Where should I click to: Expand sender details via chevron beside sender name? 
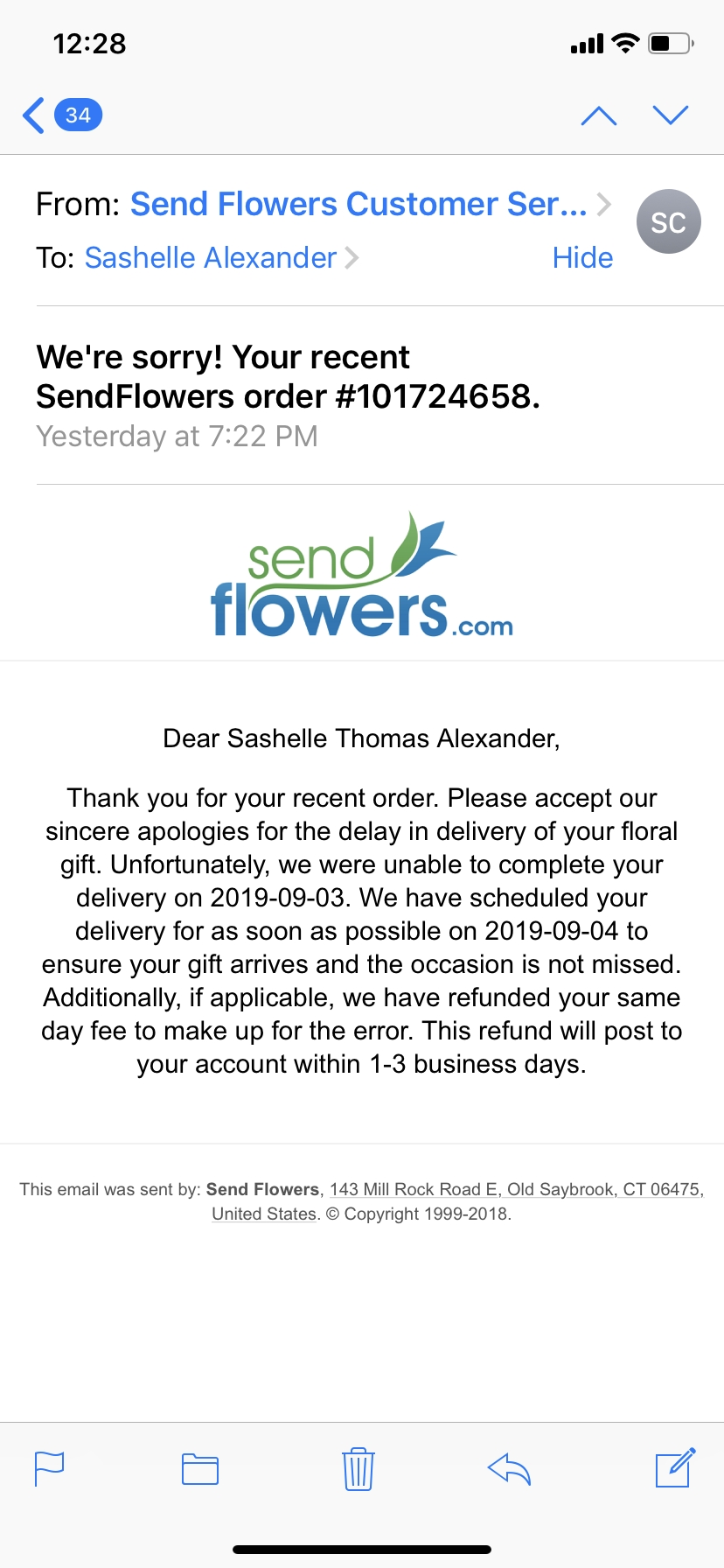point(605,203)
